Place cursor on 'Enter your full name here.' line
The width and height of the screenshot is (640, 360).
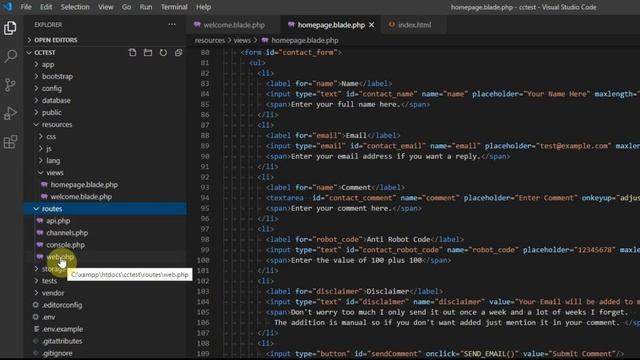[x=348, y=104]
